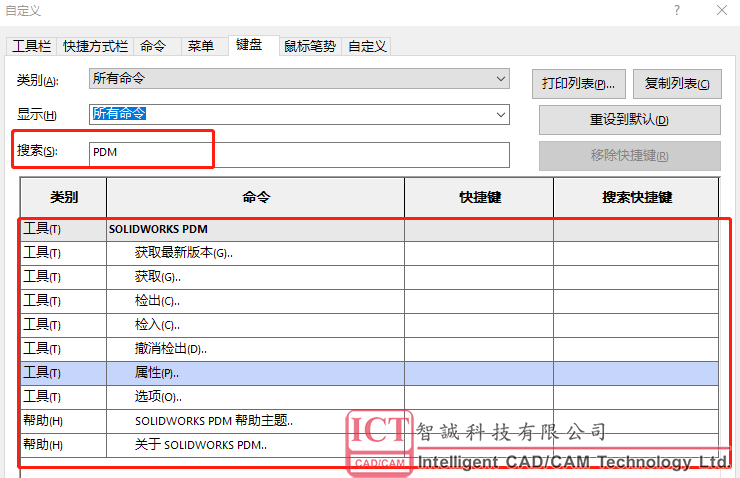Click shortcut cell for 检出(C)..
740x478 pixels.
[x=479, y=302]
